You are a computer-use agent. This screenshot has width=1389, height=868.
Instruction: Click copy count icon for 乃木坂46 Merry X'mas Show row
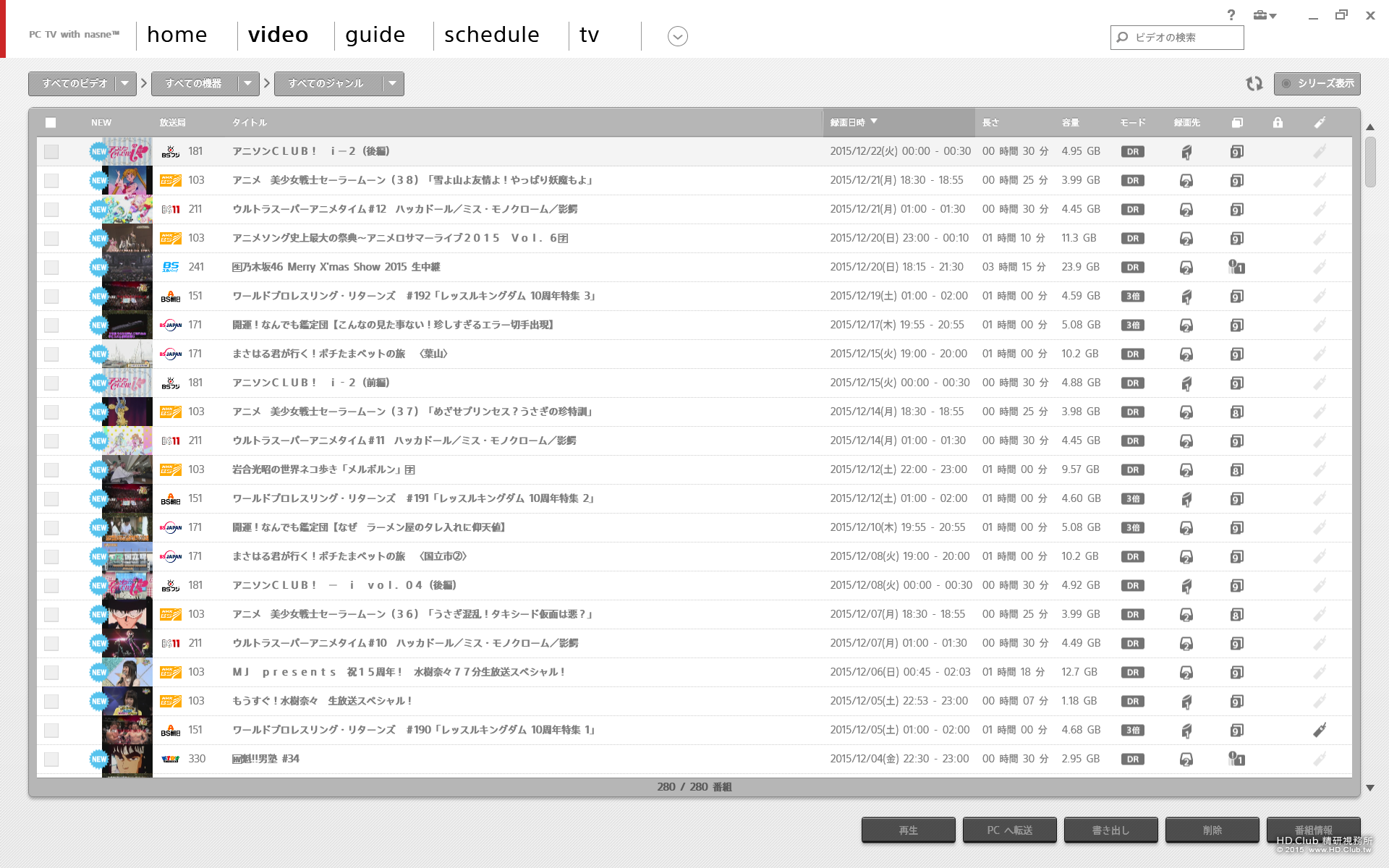(1236, 267)
